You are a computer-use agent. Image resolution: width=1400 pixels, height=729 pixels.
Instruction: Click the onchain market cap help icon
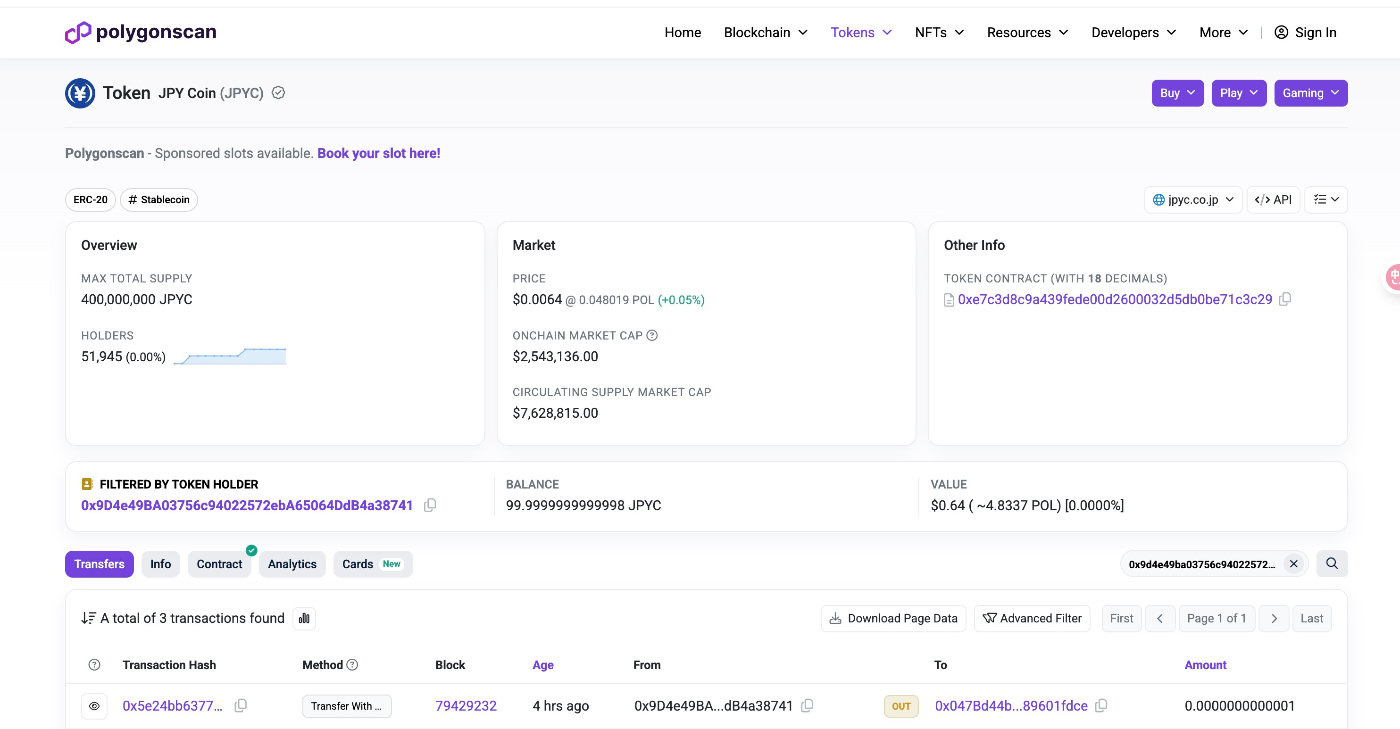[652, 336]
